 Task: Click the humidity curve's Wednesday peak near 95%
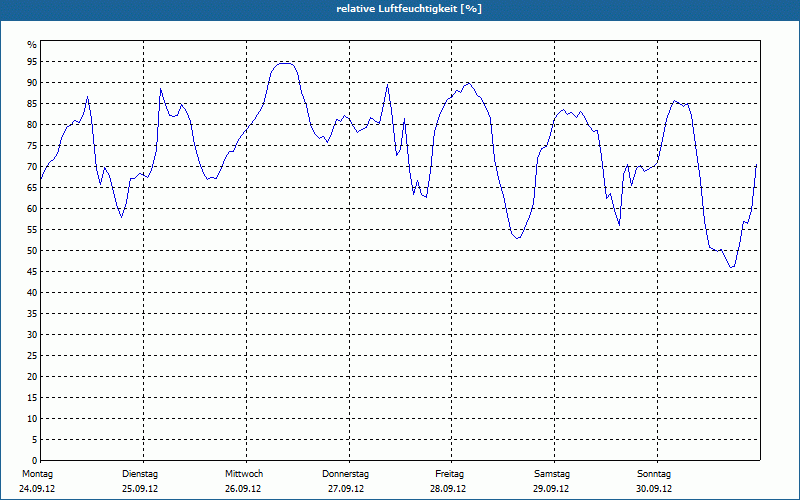(x=284, y=63)
